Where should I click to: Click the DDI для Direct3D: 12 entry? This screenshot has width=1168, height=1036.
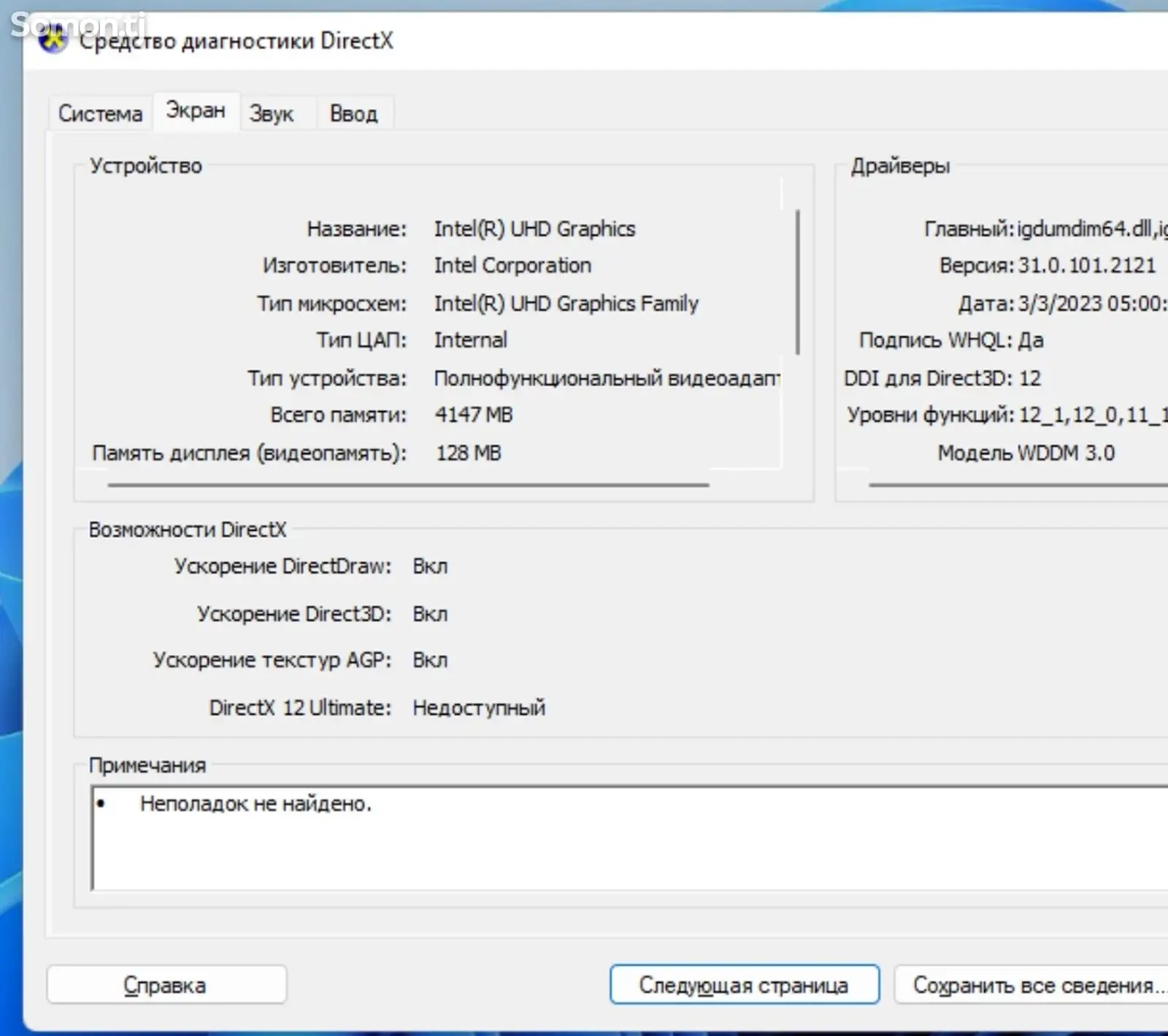[x=942, y=378]
